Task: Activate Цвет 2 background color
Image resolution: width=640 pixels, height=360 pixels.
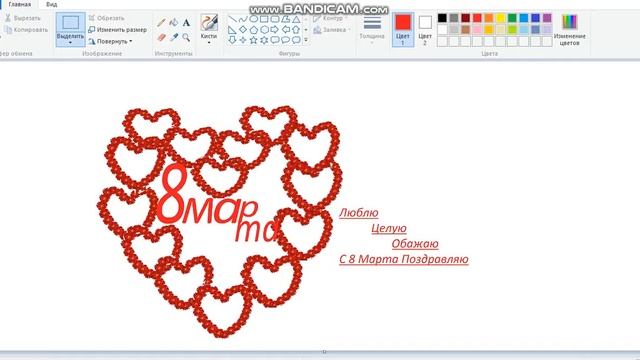Action: 425,29
